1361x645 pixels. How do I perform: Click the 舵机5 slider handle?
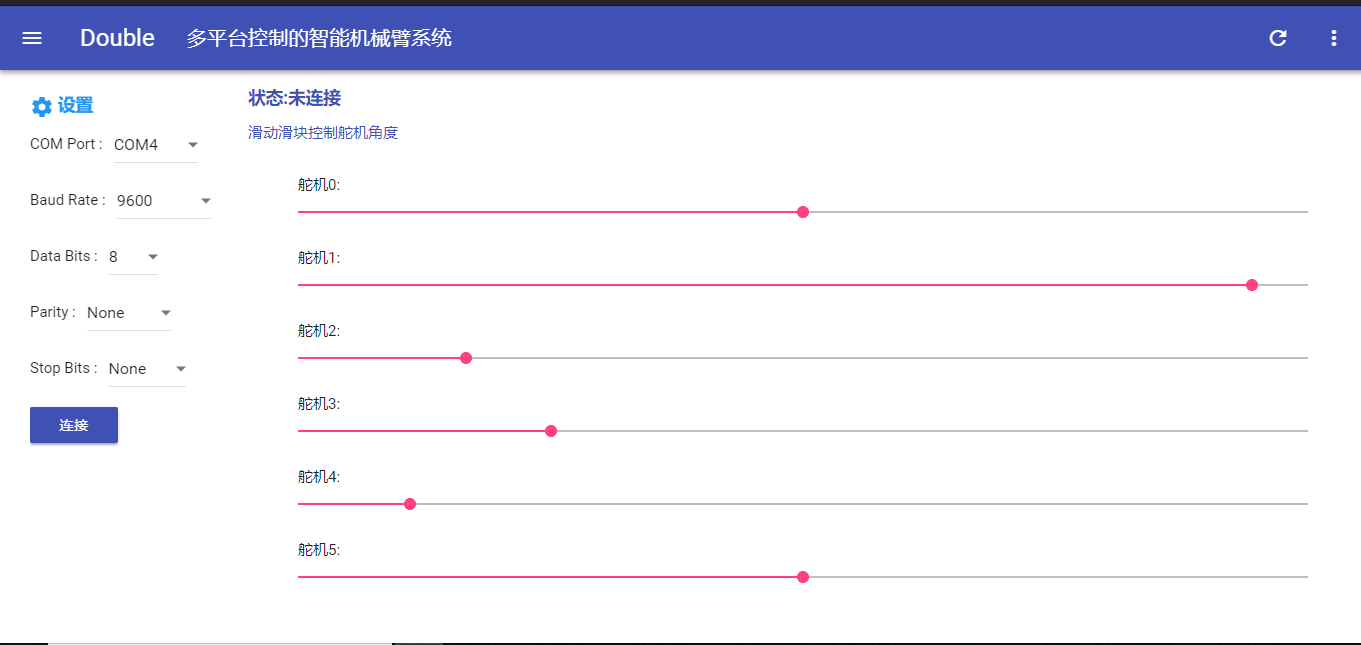click(x=803, y=577)
